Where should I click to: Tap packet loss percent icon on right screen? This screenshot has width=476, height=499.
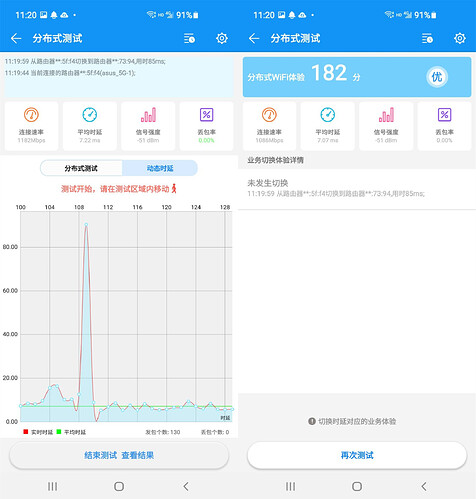point(444,115)
